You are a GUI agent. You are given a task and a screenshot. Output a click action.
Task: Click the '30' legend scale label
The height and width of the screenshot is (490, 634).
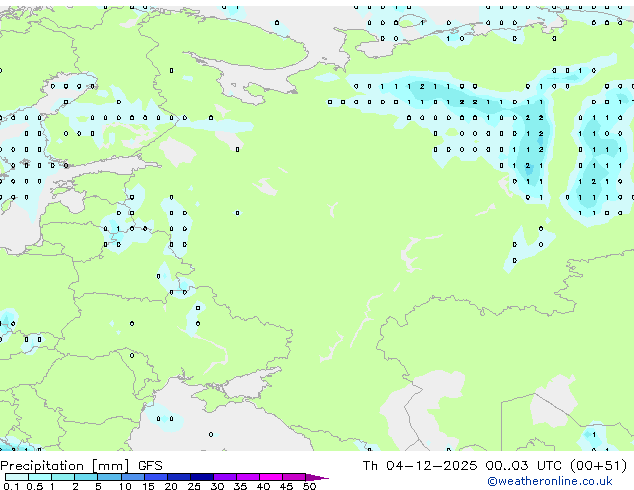tap(217, 486)
